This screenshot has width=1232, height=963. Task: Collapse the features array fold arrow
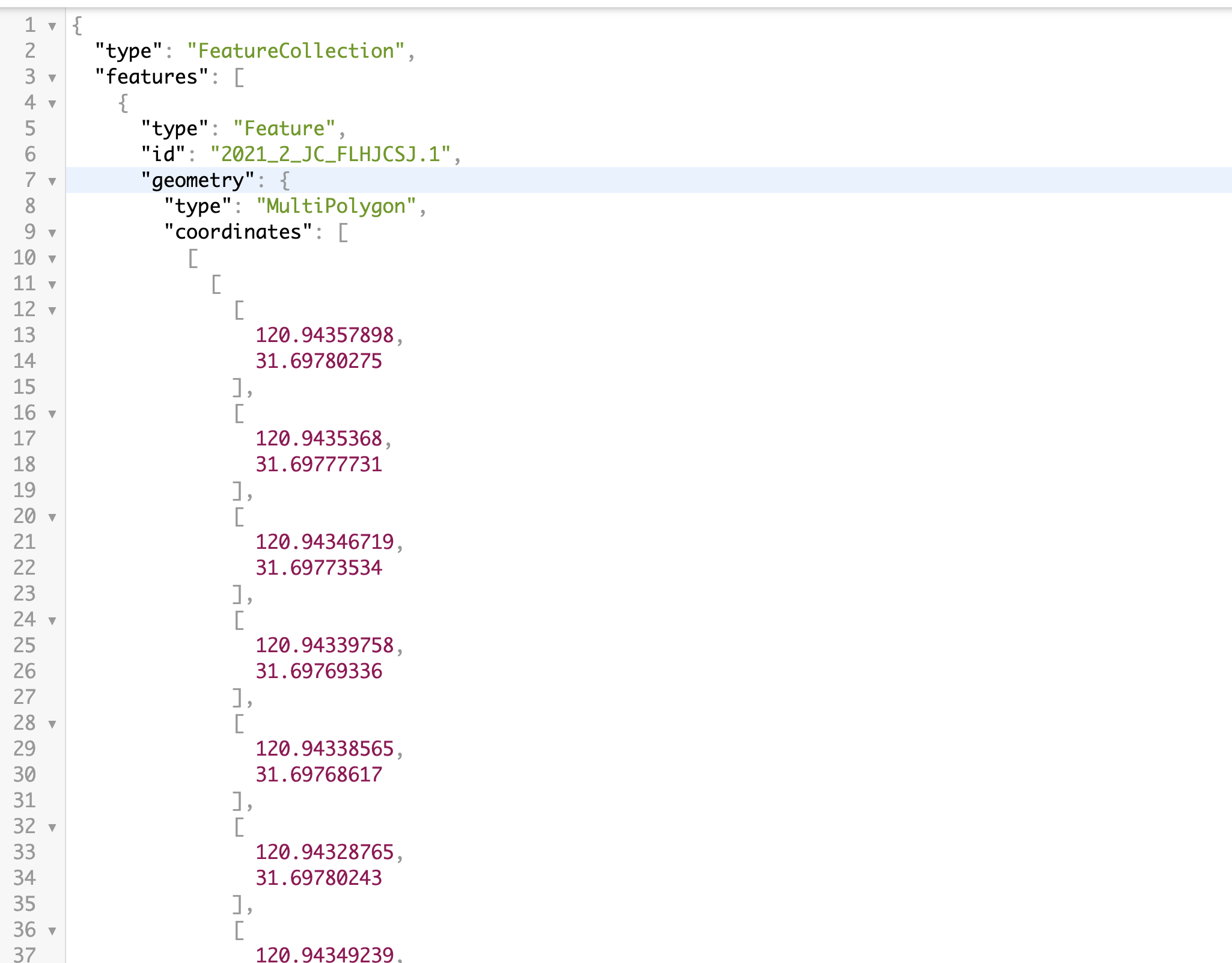52,78
